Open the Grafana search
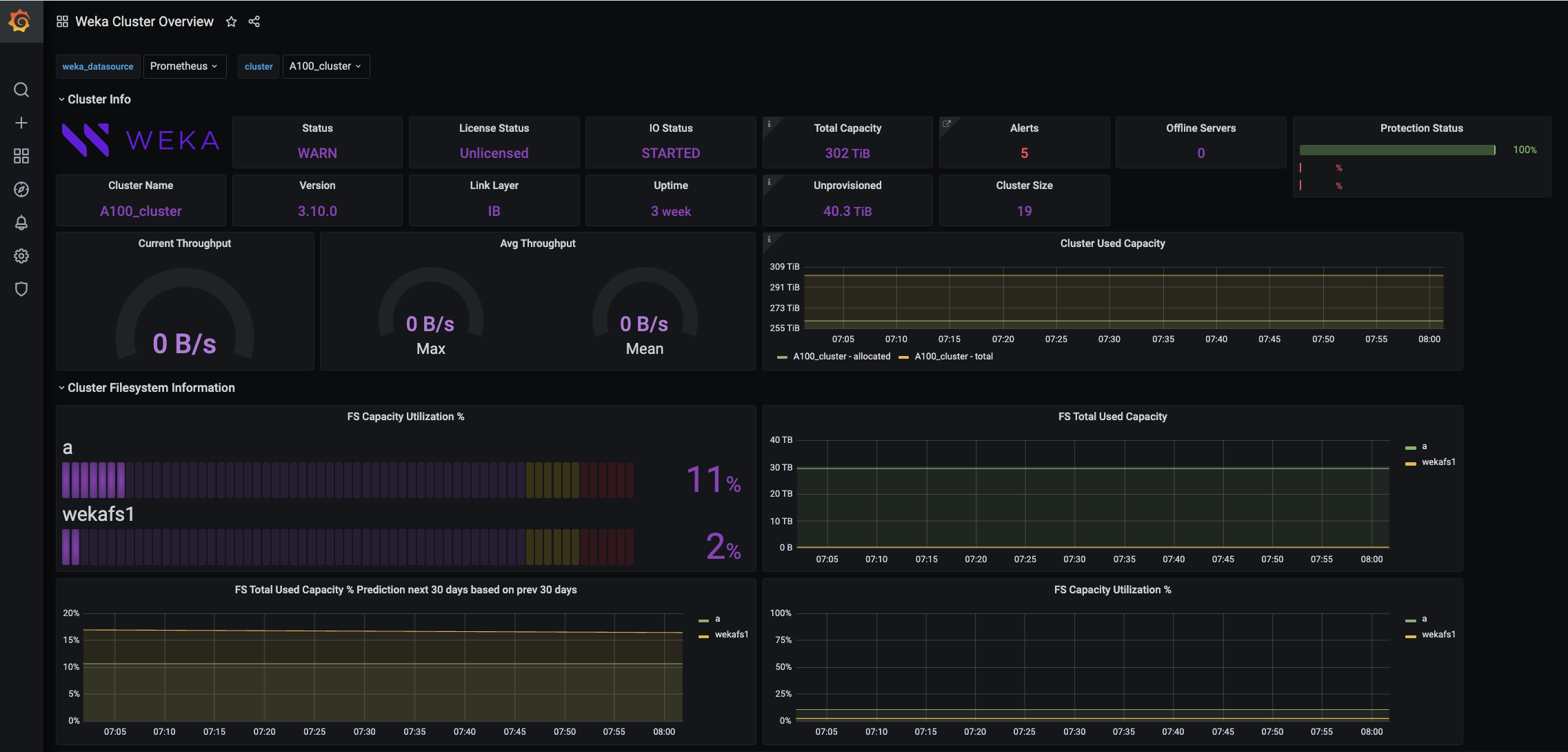Image resolution: width=1568 pixels, height=752 pixels. tap(21, 90)
